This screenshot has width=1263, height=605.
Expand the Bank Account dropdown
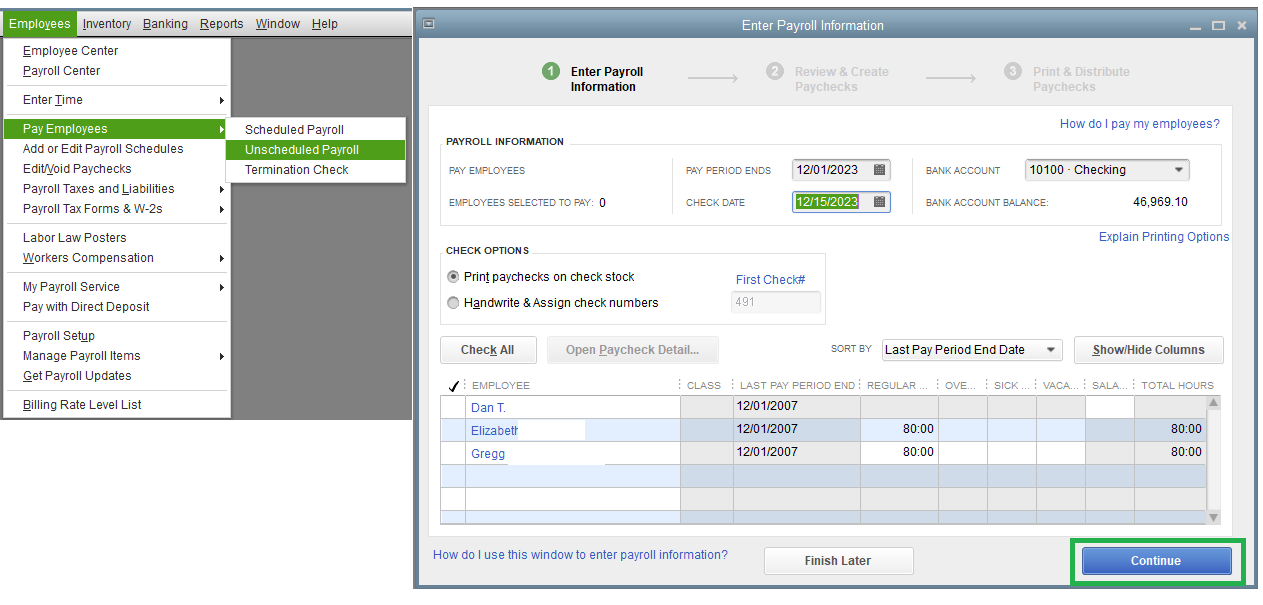1180,170
